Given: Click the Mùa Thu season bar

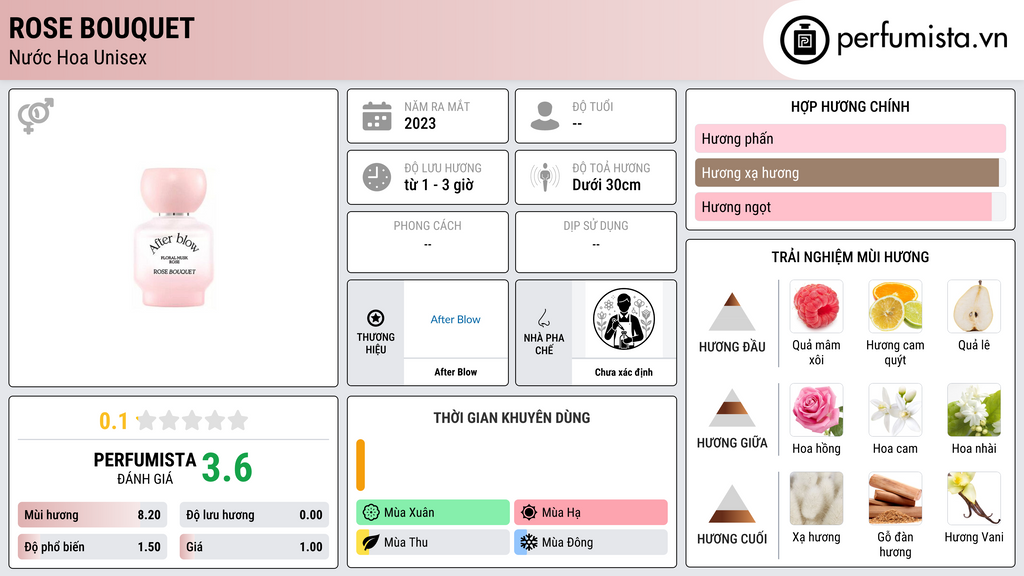Looking at the screenshot, I should click(433, 543).
